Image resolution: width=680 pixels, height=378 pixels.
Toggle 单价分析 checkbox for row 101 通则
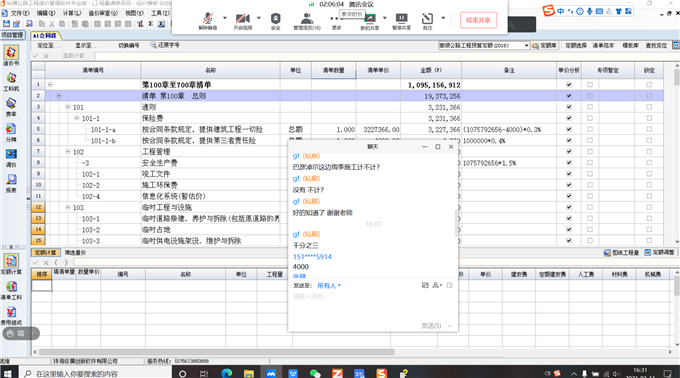[x=569, y=107]
